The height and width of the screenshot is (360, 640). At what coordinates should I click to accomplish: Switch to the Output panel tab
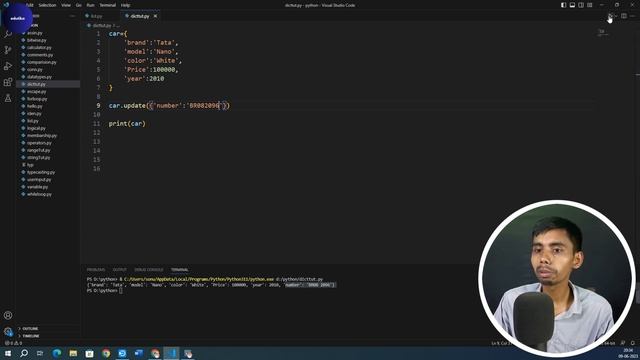coord(120,270)
